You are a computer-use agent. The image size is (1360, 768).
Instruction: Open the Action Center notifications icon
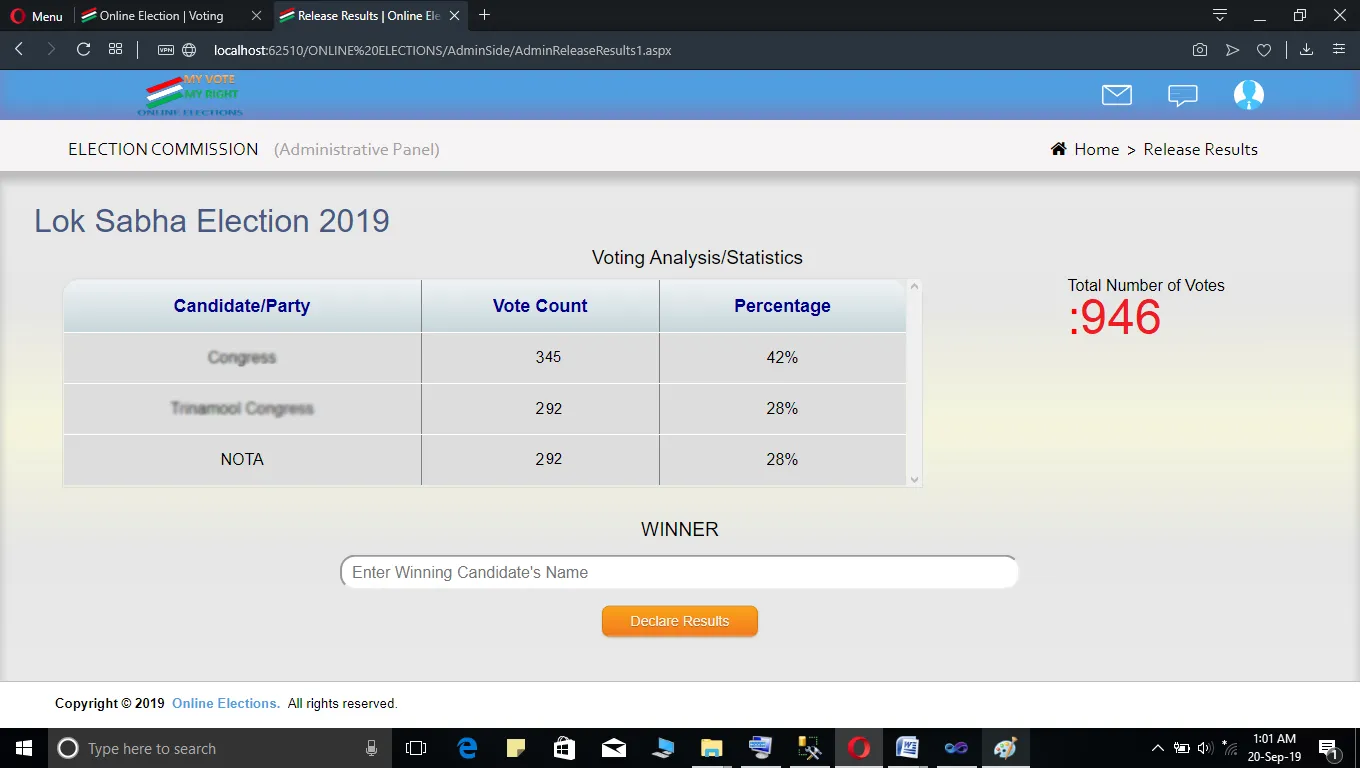click(1329, 748)
